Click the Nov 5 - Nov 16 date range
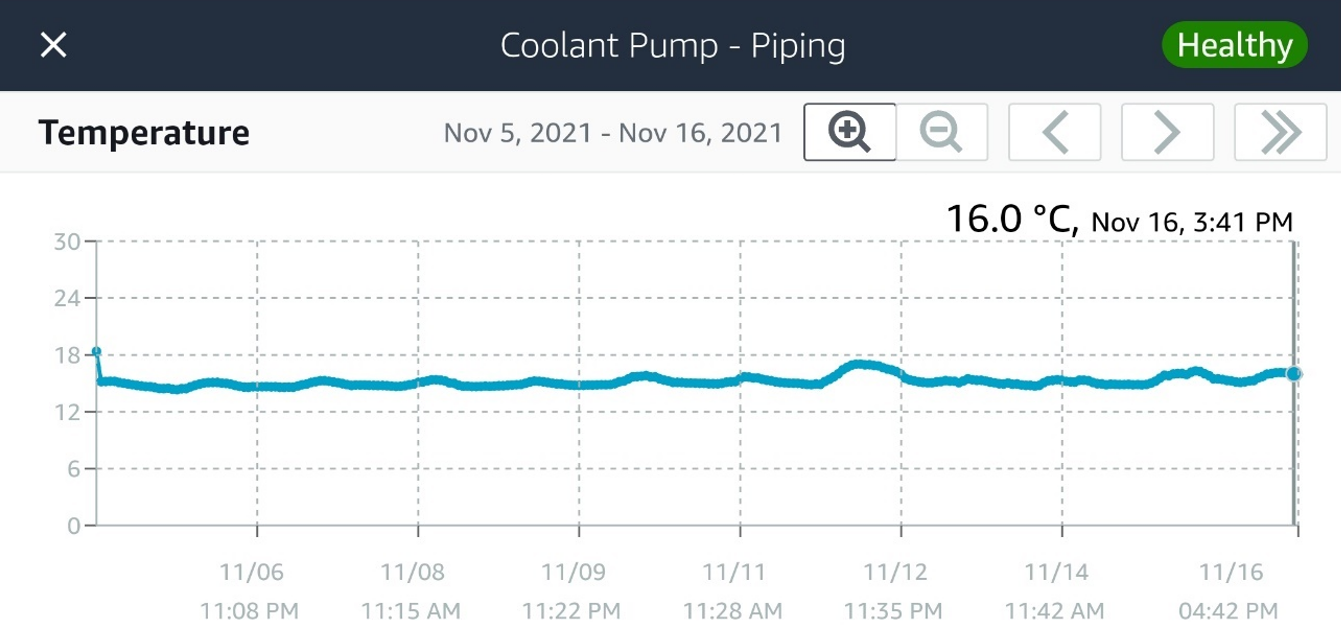The height and width of the screenshot is (630, 1341). coord(613,133)
